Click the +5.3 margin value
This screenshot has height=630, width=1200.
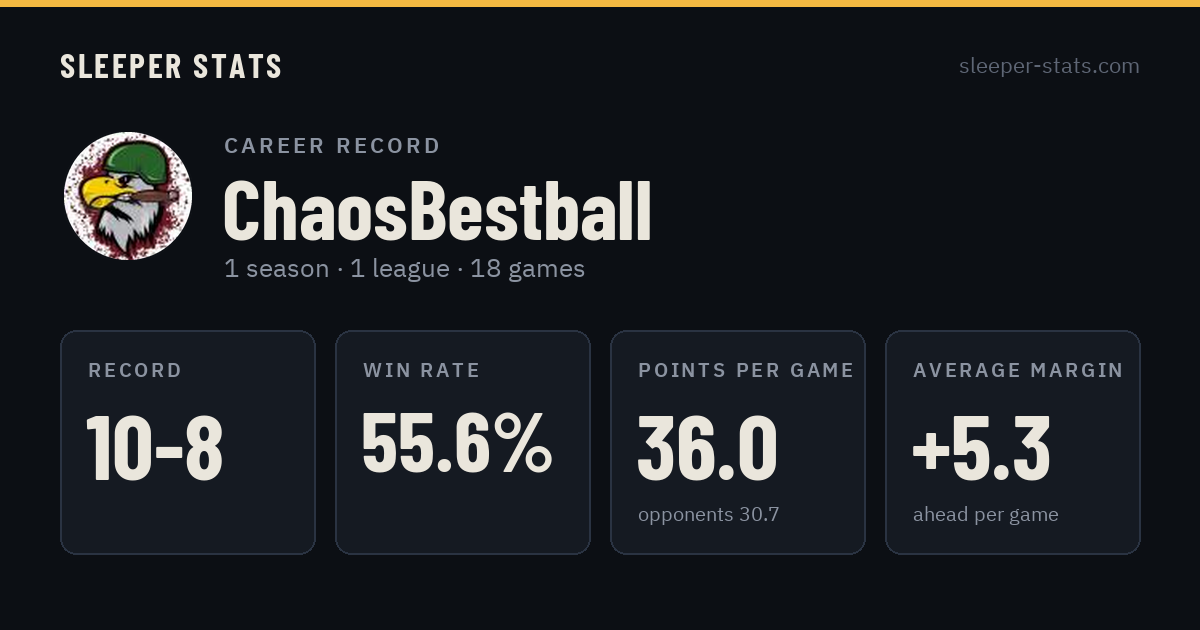[981, 448]
